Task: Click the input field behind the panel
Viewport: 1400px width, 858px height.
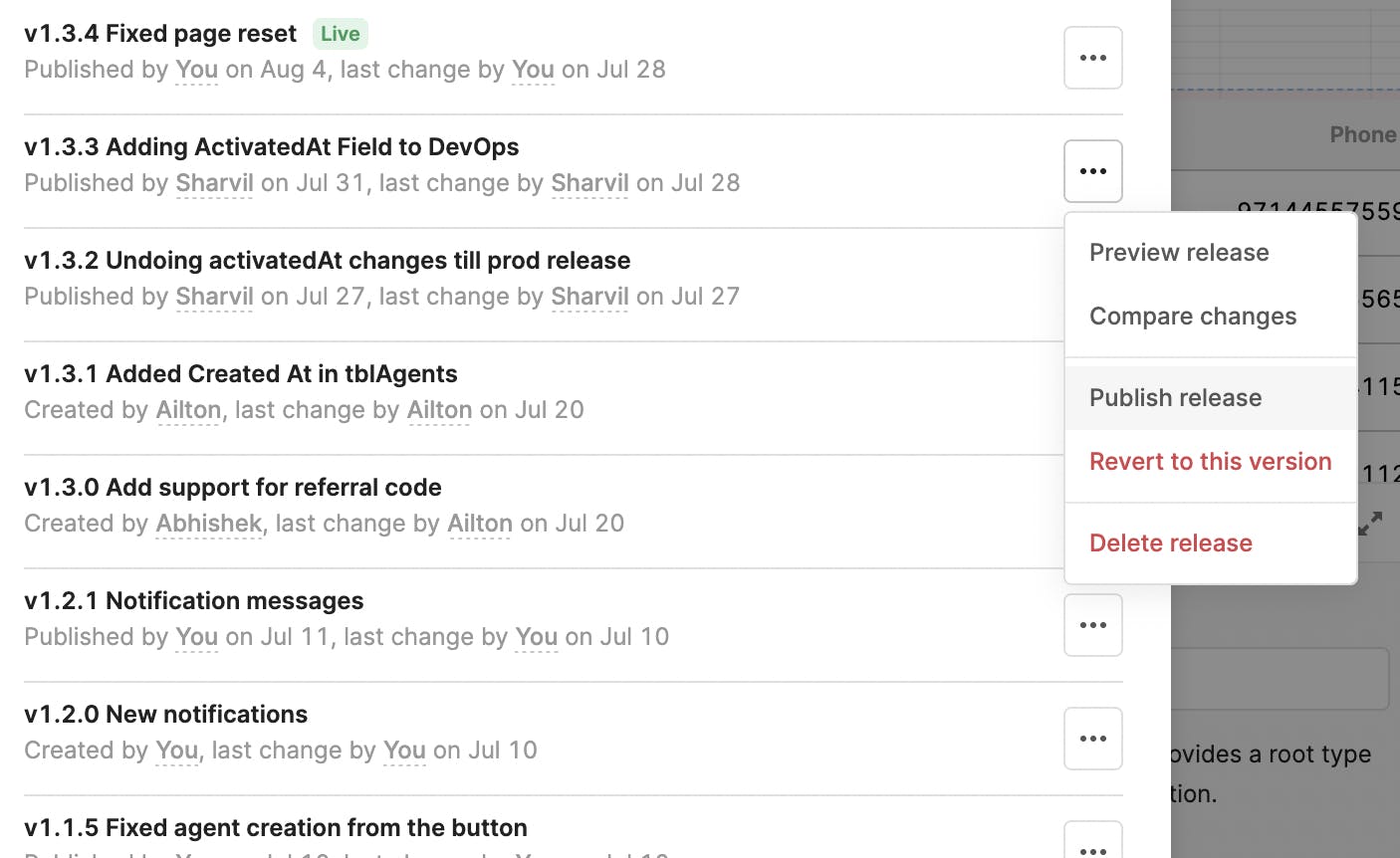Action: [x=1280, y=679]
